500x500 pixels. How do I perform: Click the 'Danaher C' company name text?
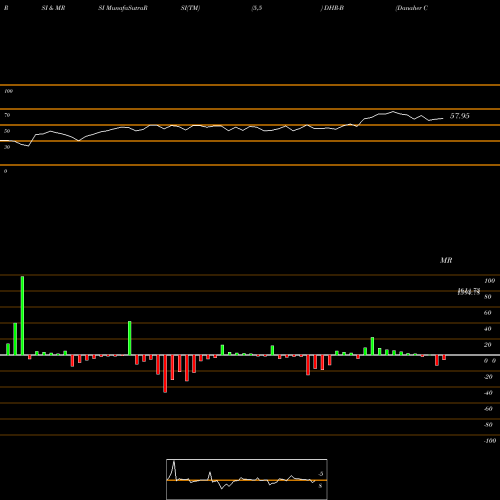tap(411, 8)
